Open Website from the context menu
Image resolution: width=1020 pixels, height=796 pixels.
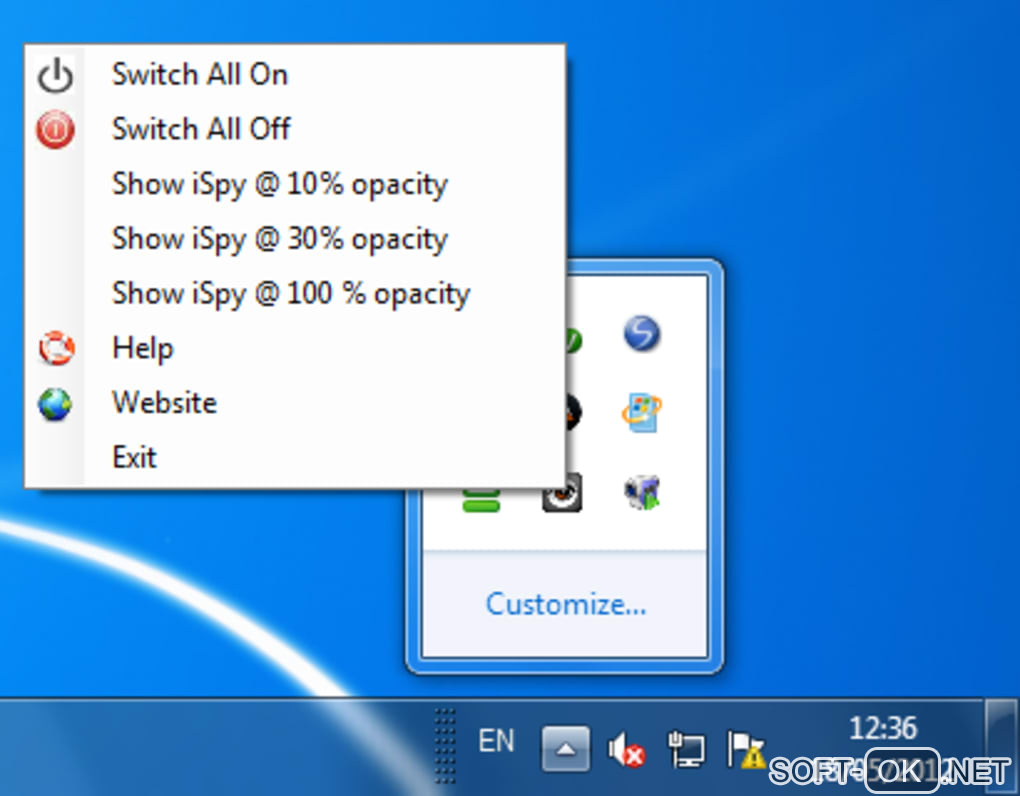(x=294, y=403)
